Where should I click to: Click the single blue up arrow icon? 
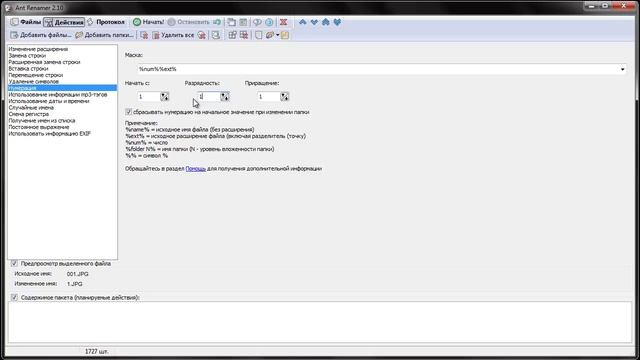click(302, 22)
